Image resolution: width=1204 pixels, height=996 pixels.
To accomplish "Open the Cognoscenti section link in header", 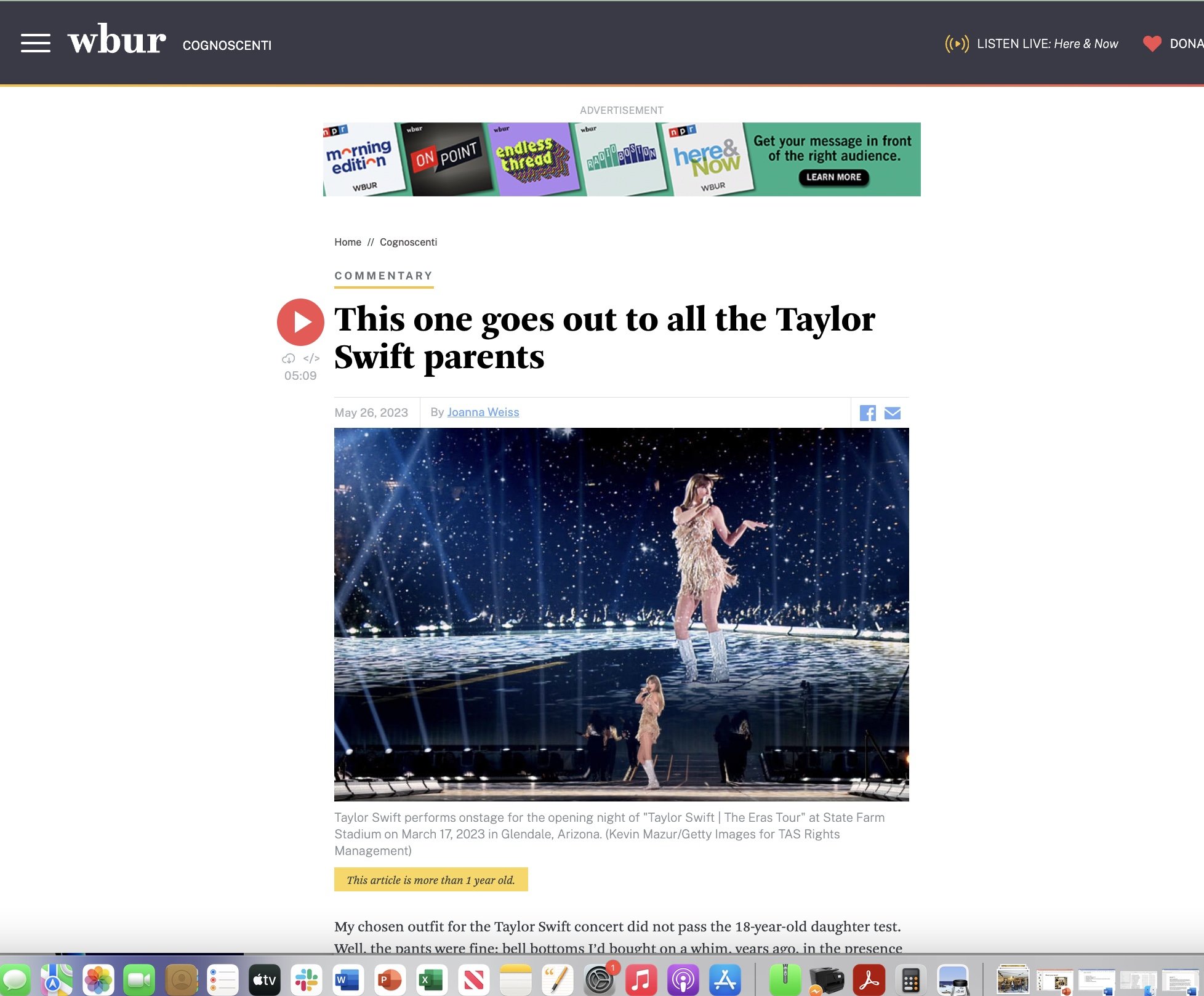I will click(227, 46).
